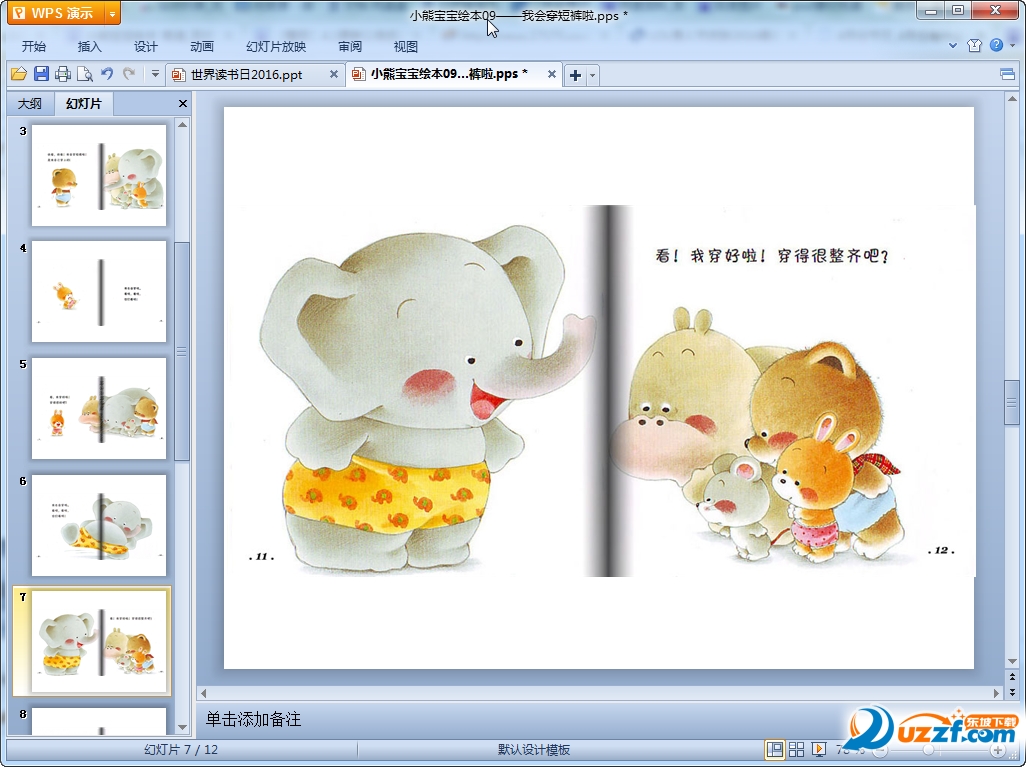1026x767 pixels.
Task: Click the 幻灯片 7 / 12 status text
Action: [181, 750]
